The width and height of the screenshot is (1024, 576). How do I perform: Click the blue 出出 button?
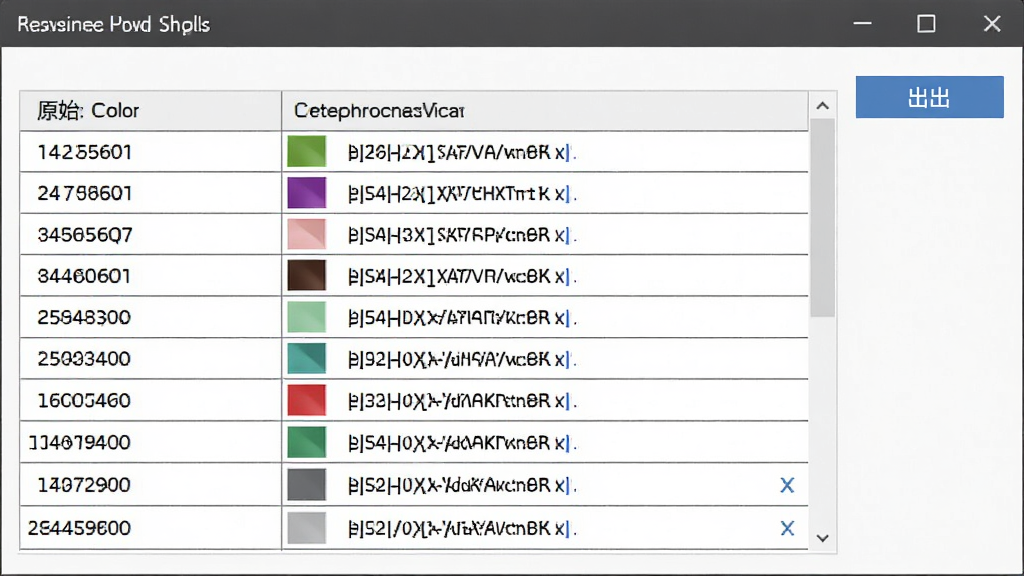(929, 97)
